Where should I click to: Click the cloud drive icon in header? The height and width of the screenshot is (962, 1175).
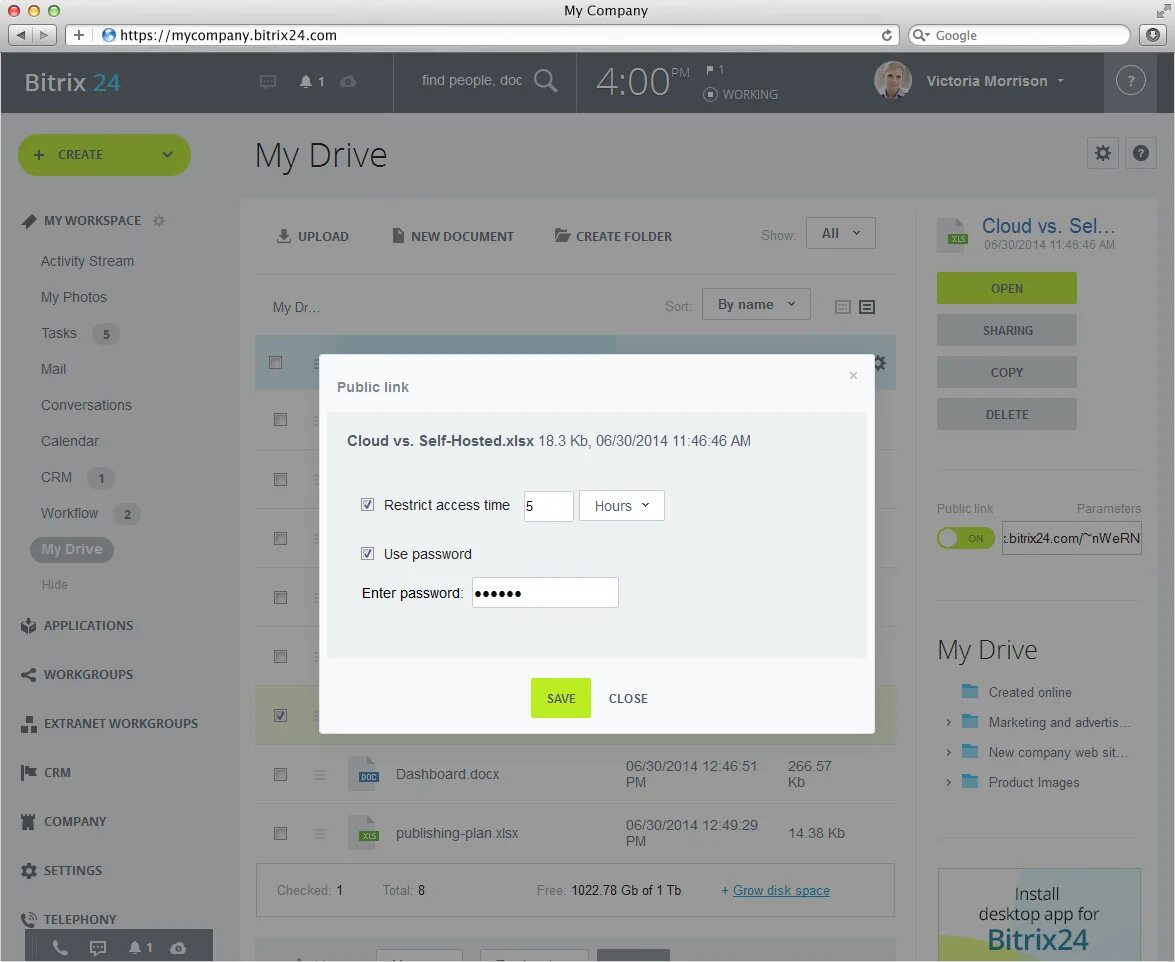(x=348, y=81)
